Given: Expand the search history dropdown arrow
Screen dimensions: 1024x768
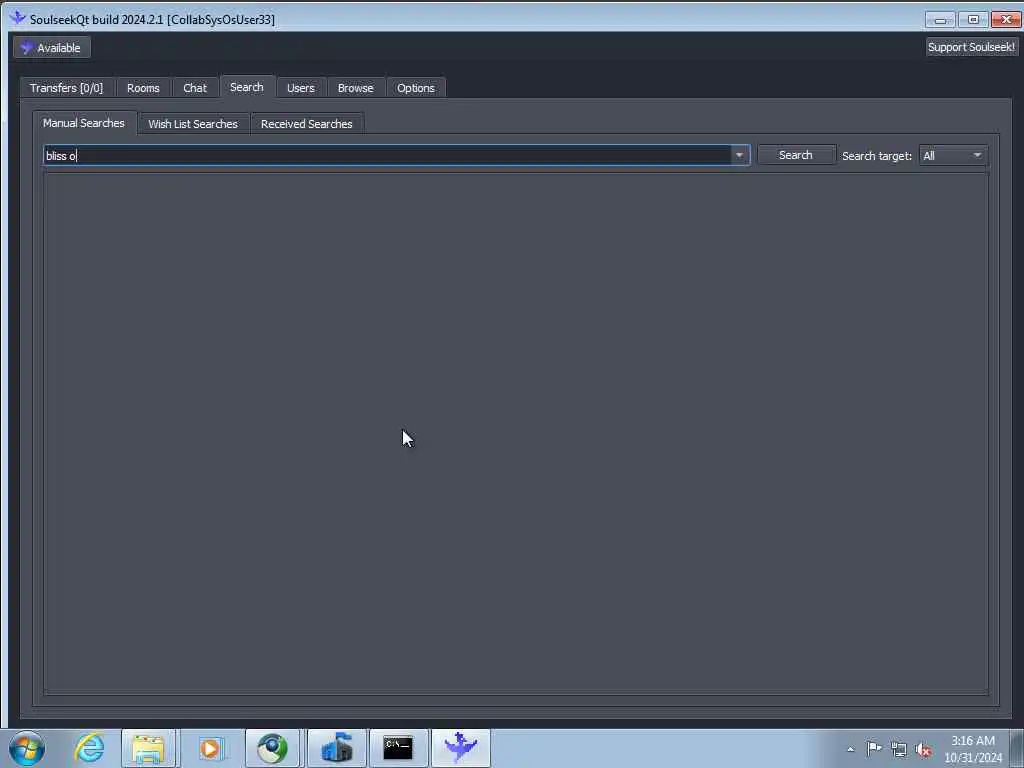Looking at the screenshot, I should click(739, 155).
